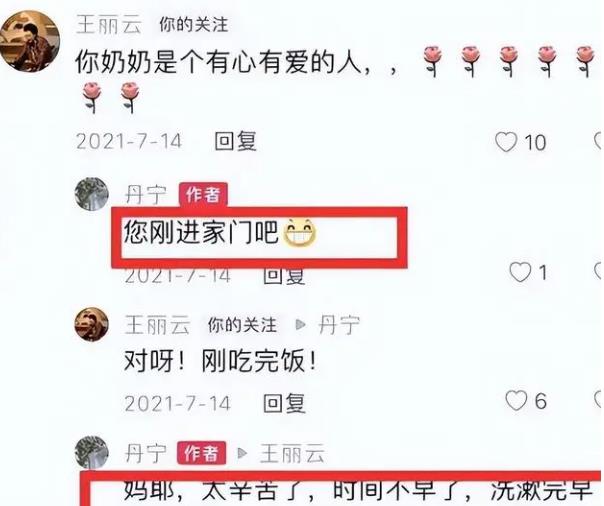Open 王丽云 username at the top comment
Screen dimensions: 604x506
(109, 25)
